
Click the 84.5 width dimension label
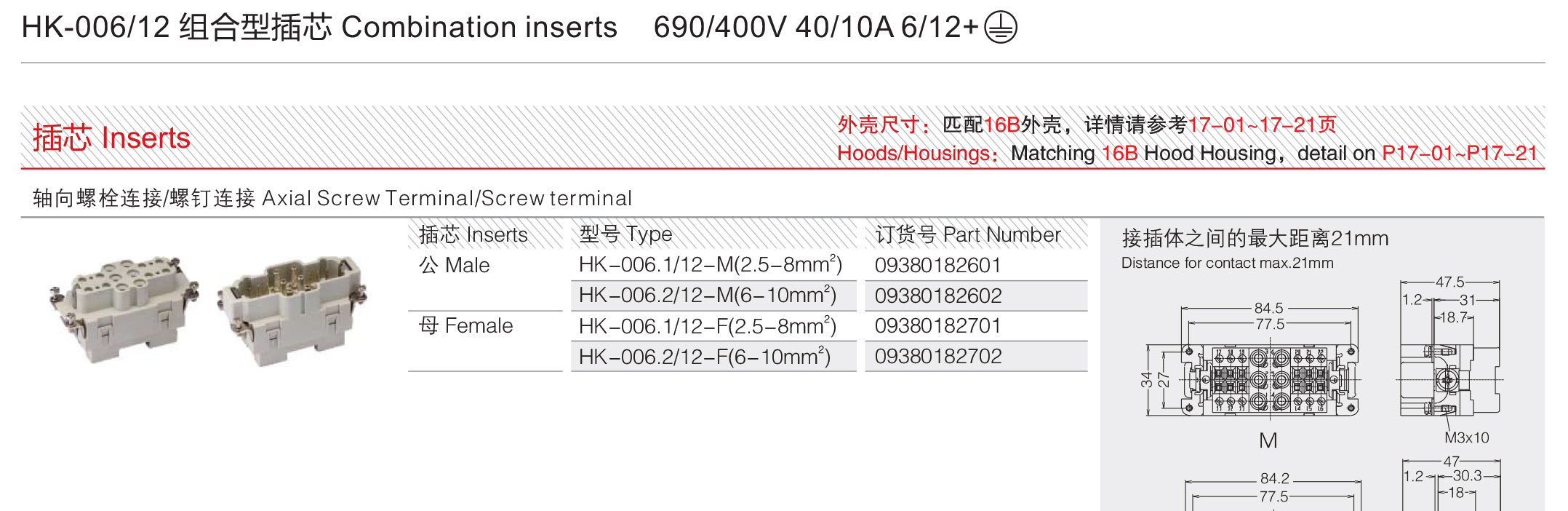pos(1269,308)
